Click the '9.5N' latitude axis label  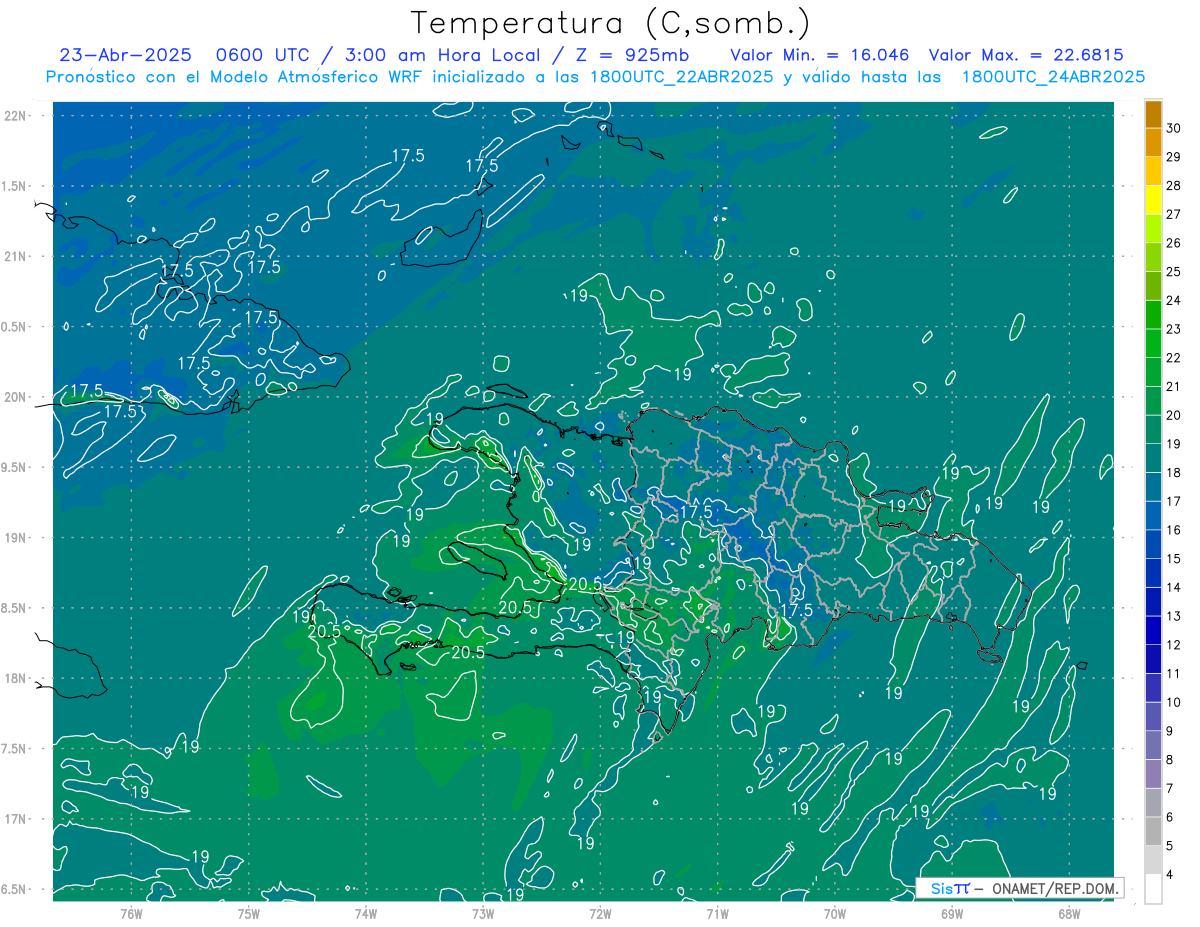(13, 467)
